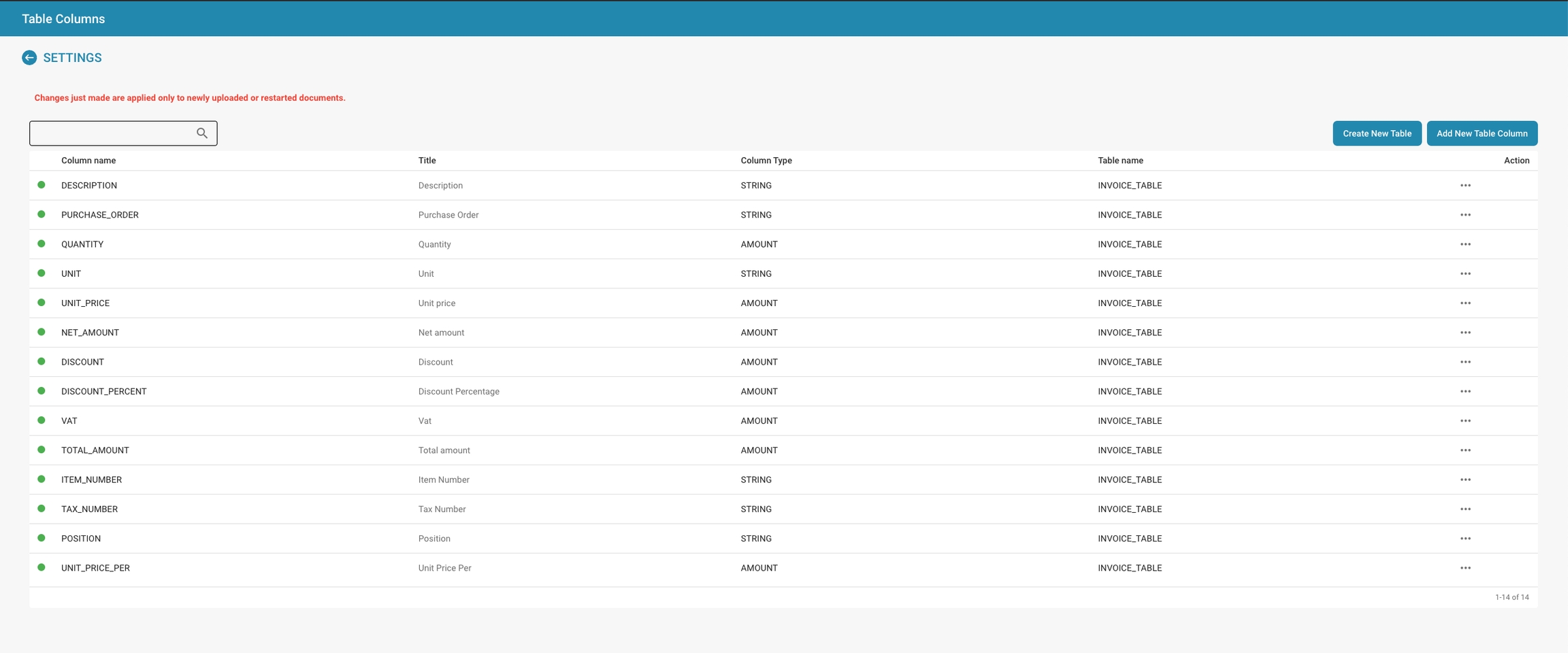Open actions menu for PURCHASE_ORDER row

pyautogui.click(x=1465, y=215)
